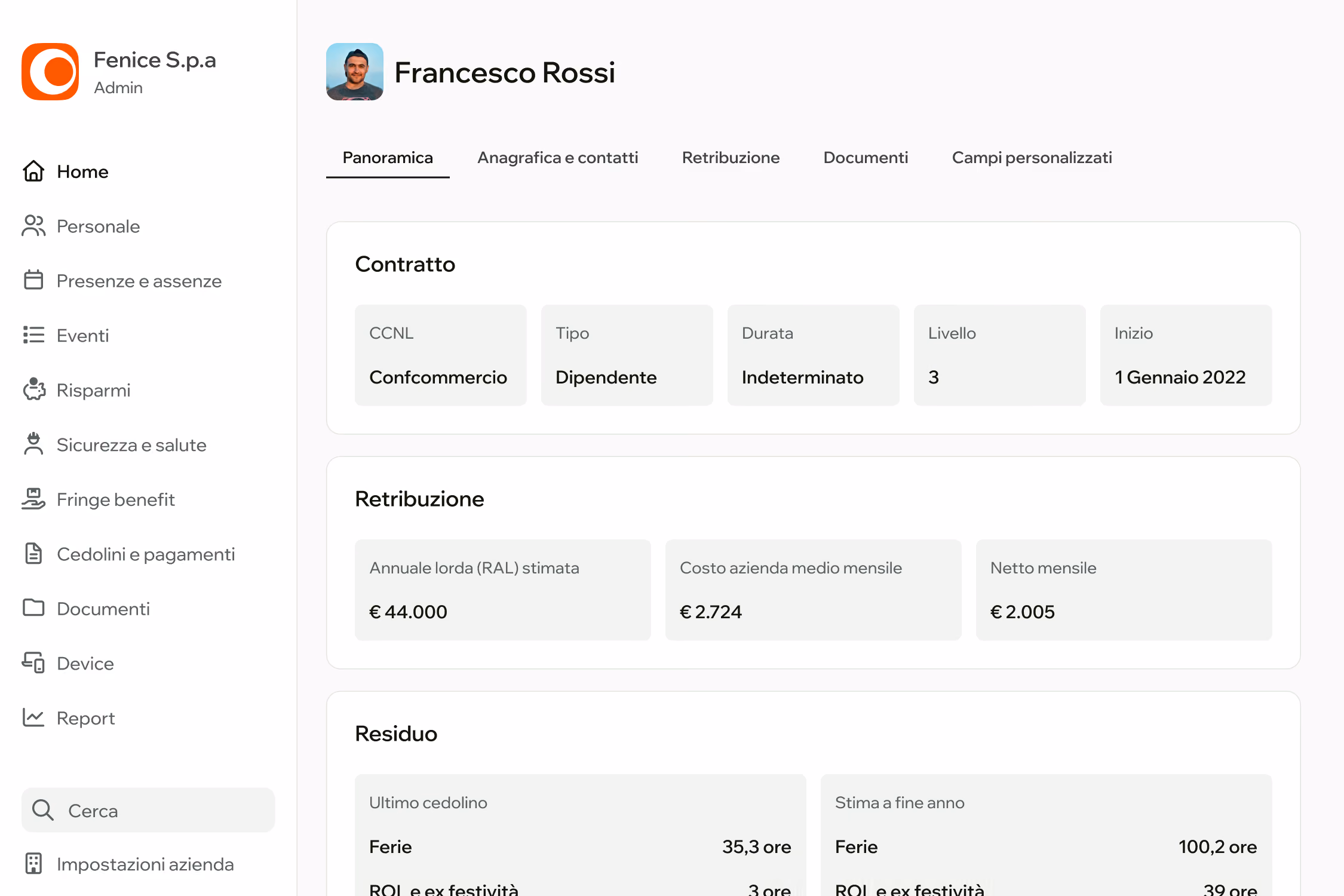Click the Cedolini e pagamenti document icon

[33, 553]
